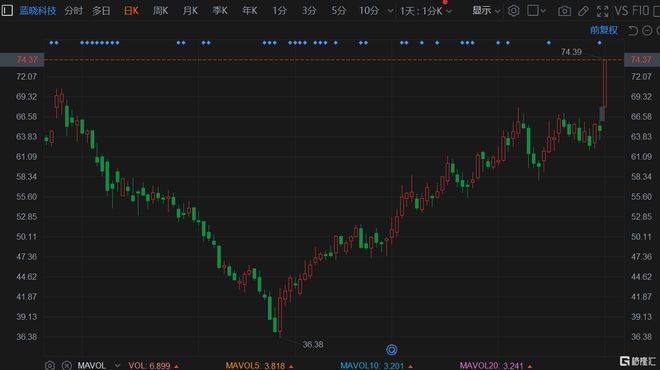Expand the MAVOL indicator selector chevron
Viewport: 660px width, 370px height.
click(117, 365)
